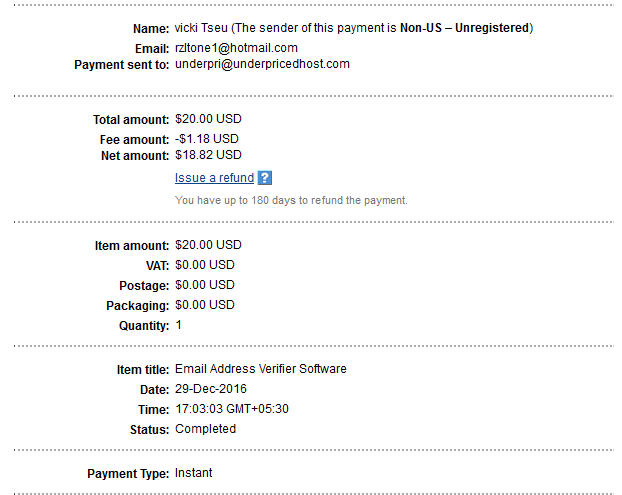Click the date 29-Dec-2016
Screen dimensions: 622x495
point(210,389)
